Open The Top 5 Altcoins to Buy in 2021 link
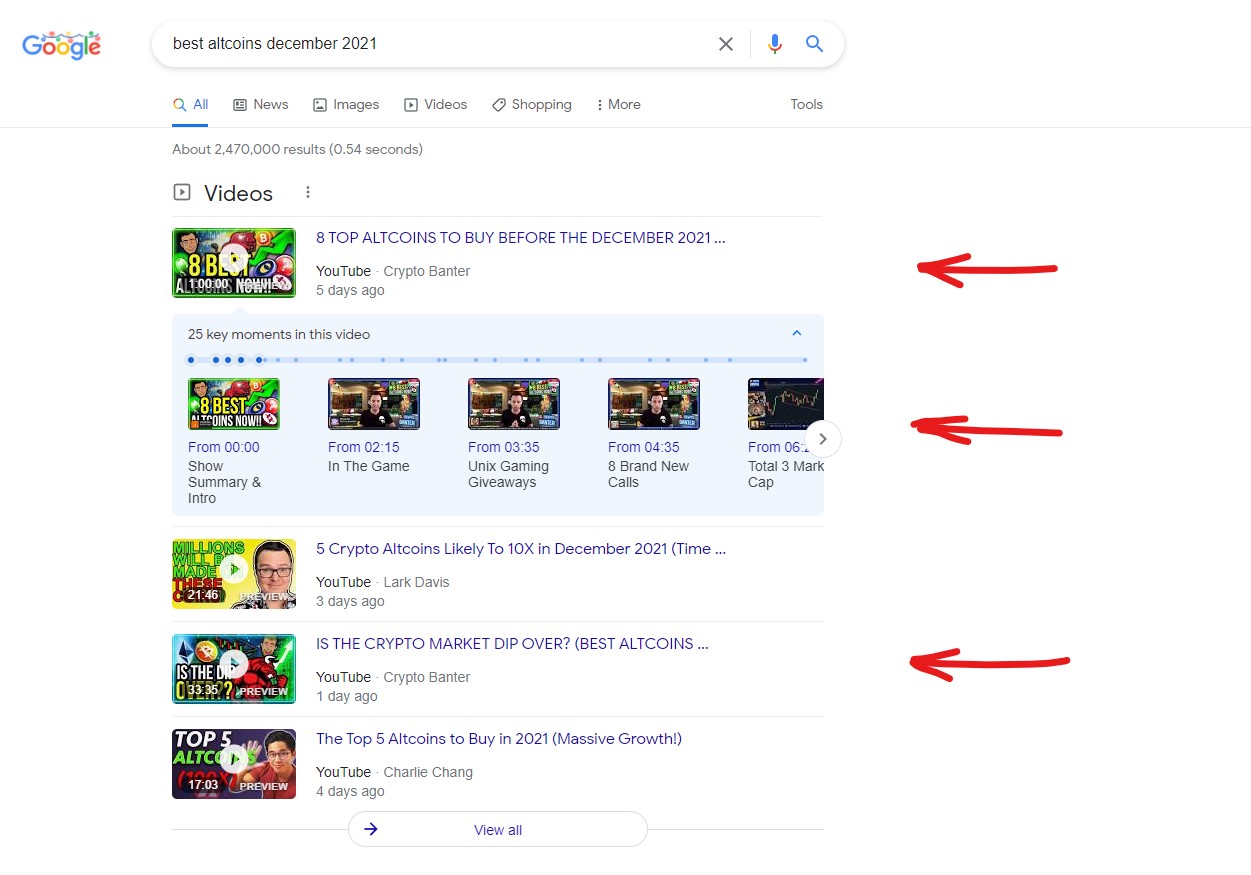 499,739
